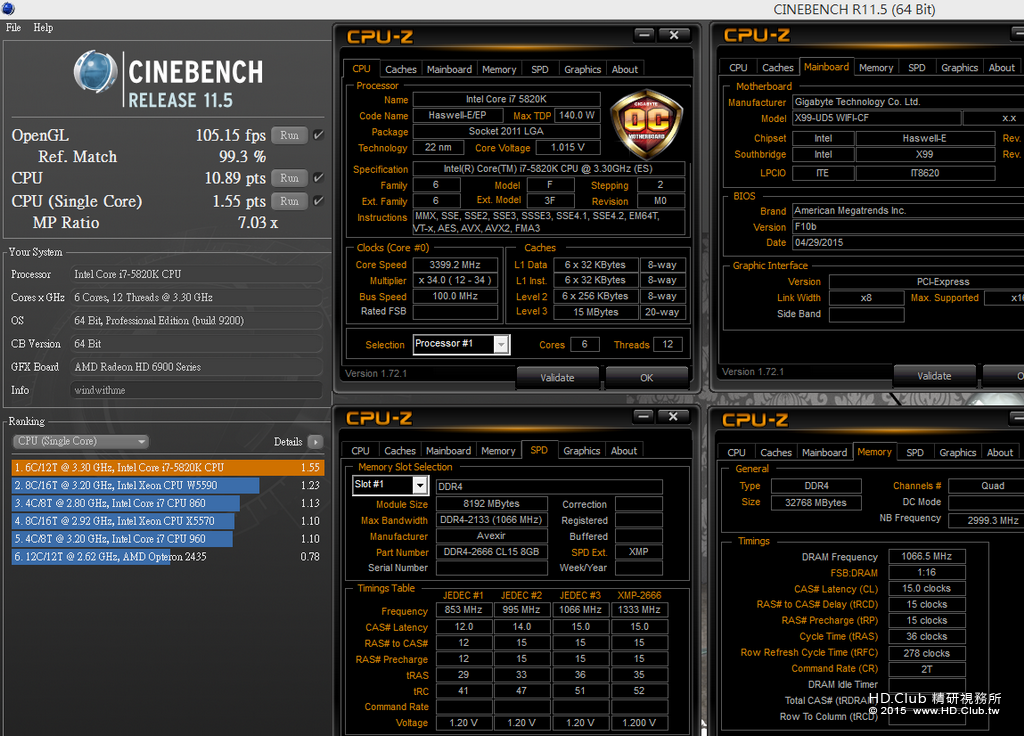The height and width of the screenshot is (736, 1024).
Task: Open the File menu in Cinebench
Action: pyautogui.click(x=13, y=27)
